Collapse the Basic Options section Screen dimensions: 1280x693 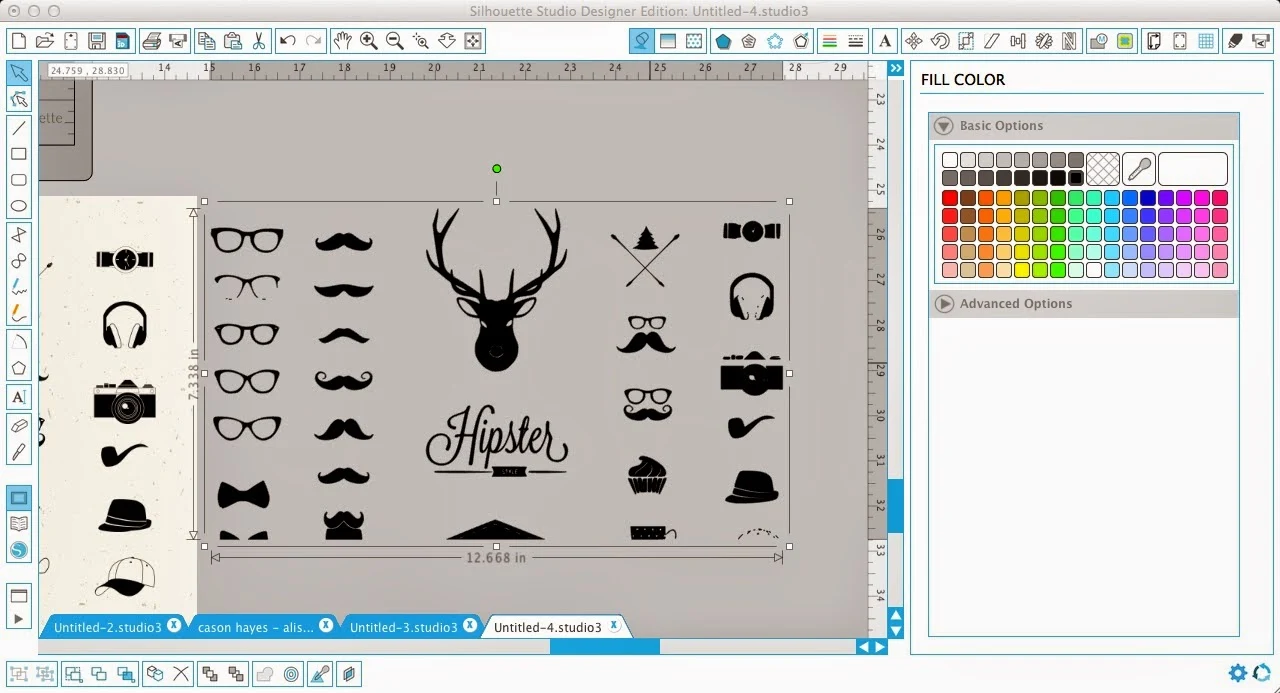pyautogui.click(x=942, y=126)
